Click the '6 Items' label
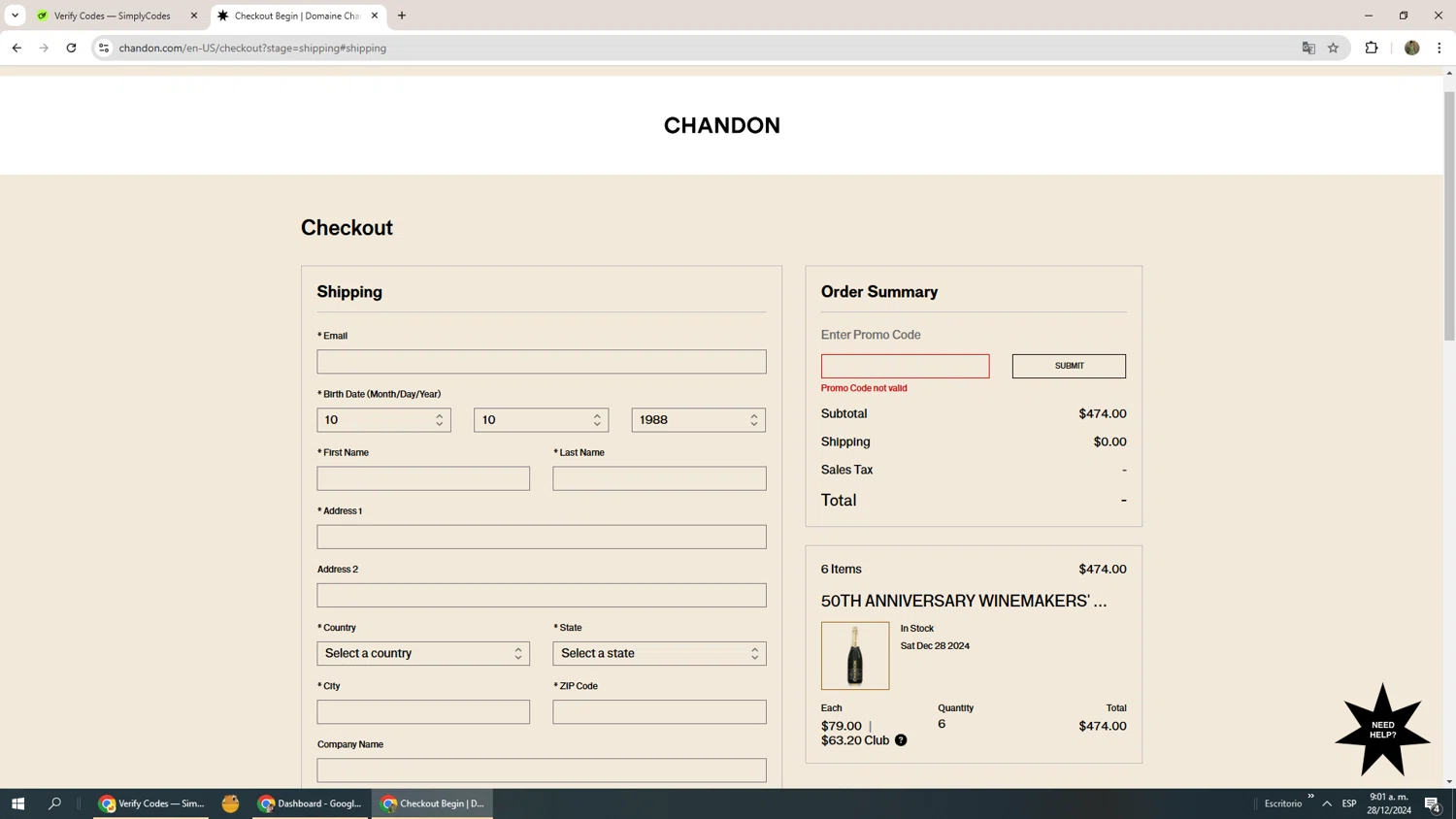 (842, 570)
